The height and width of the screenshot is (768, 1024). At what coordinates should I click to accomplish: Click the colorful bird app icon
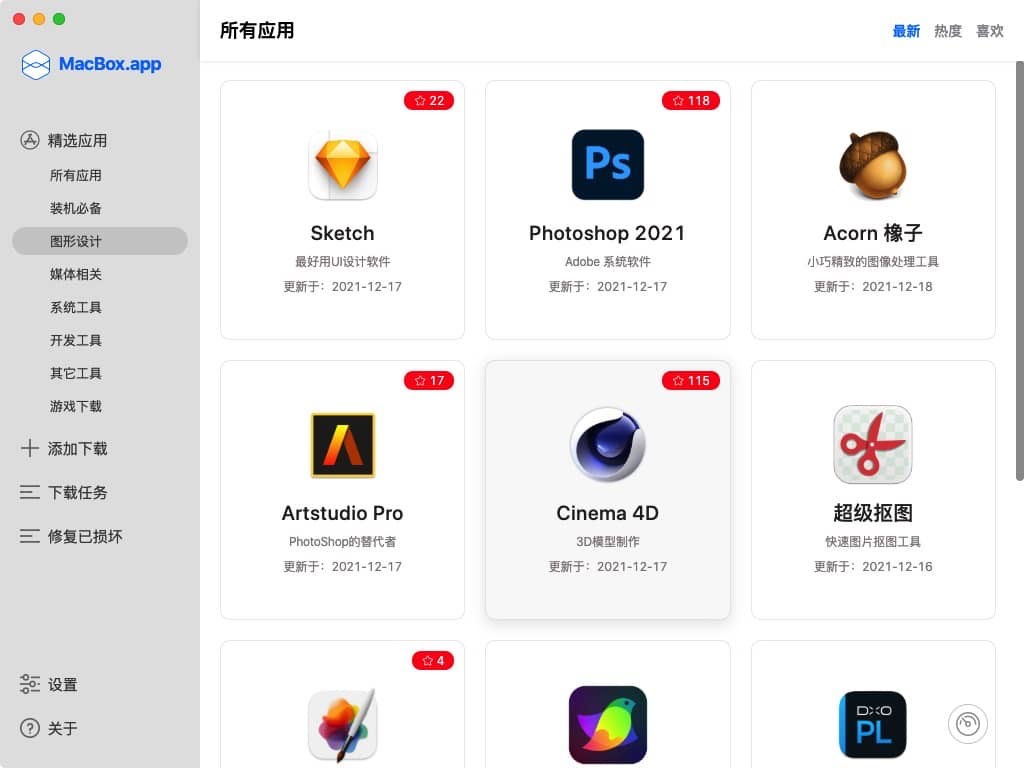pyautogui.click(x=607, y=725)
